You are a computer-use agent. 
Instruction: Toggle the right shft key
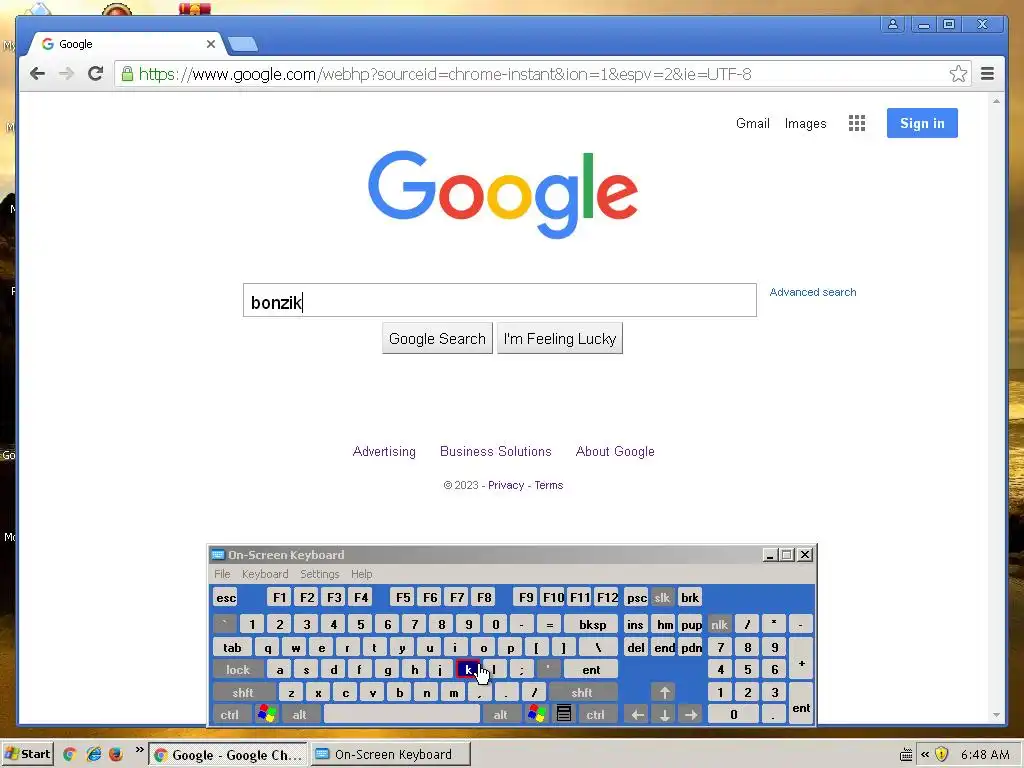[x=581, y=692]
